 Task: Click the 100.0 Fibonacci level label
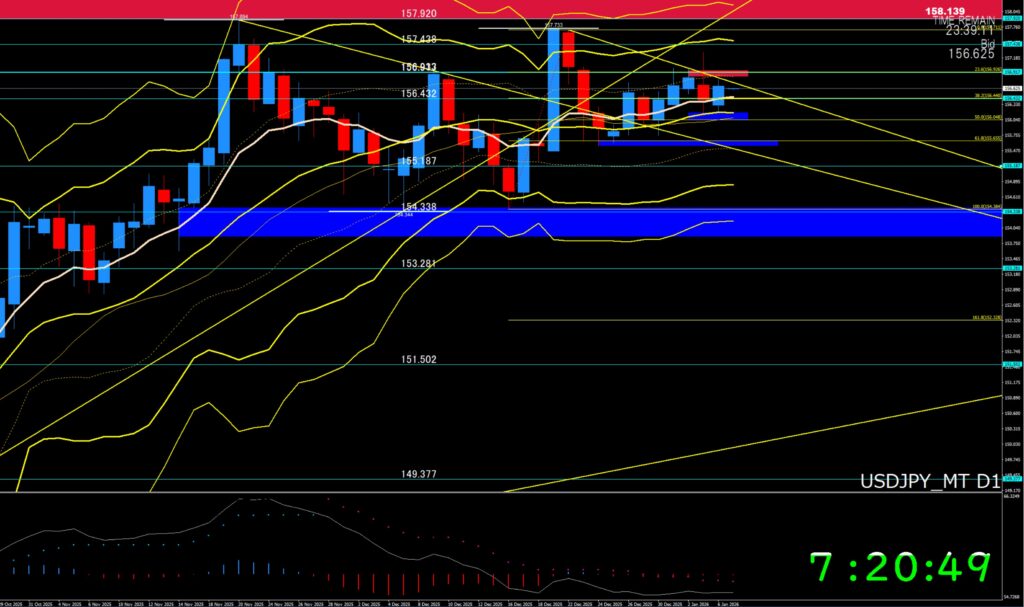984,207
